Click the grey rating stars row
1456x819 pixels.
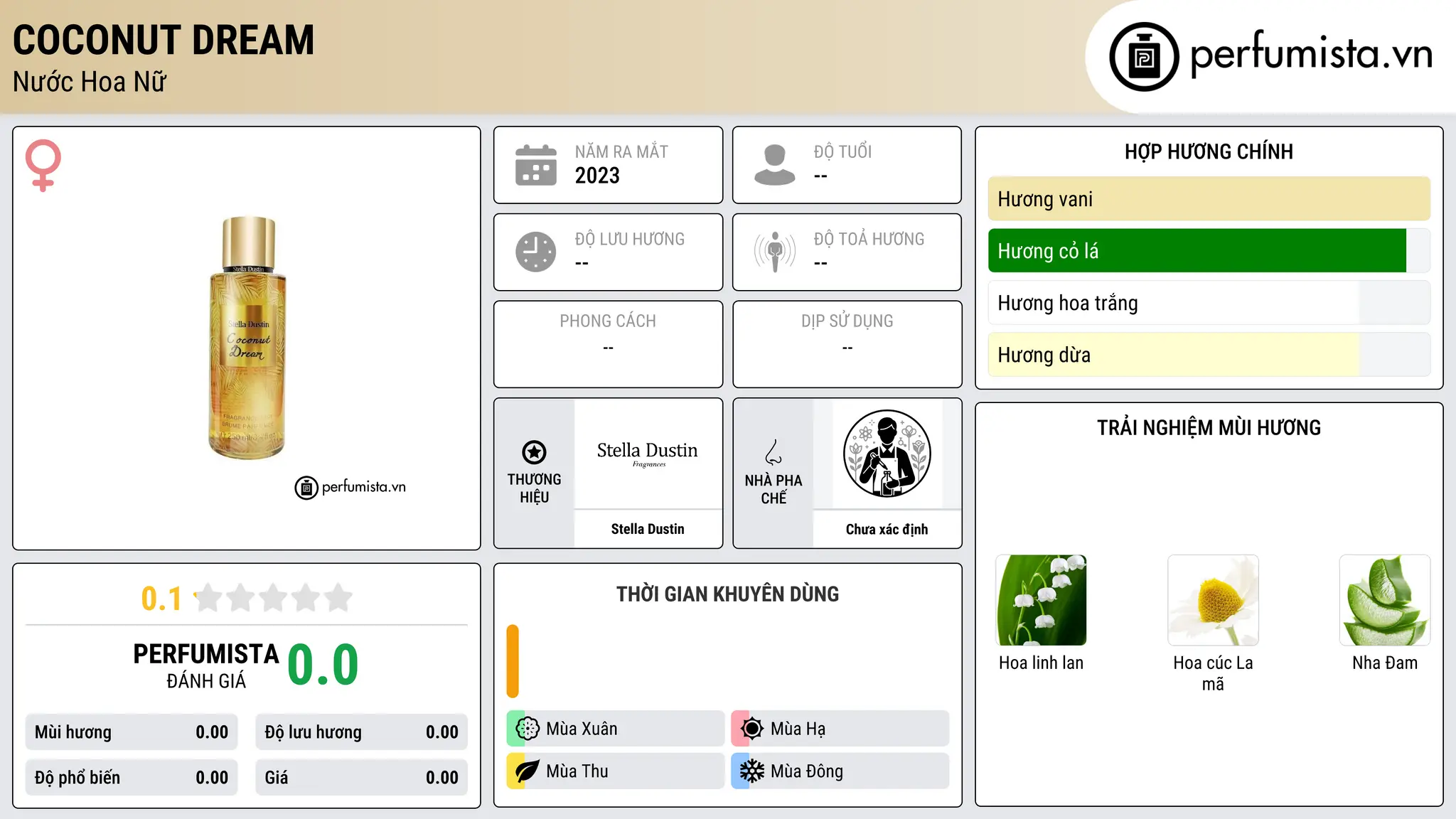tap(274, 598)
